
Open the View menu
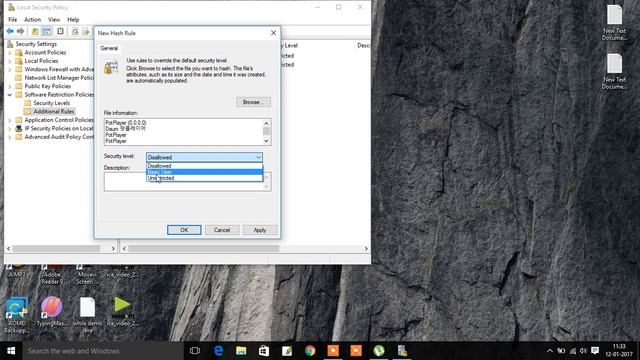click(x=54, y=20)
